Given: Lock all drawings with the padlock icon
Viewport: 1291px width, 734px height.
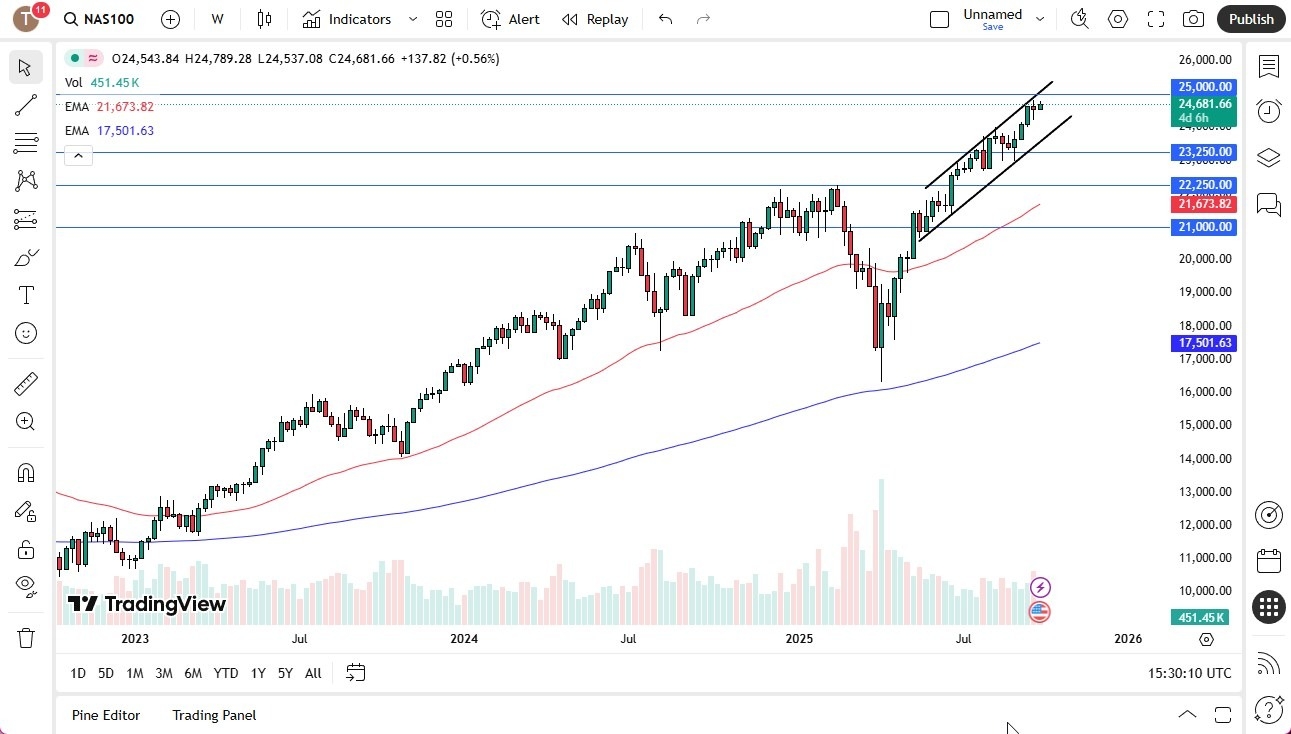Looking at the screenshot, I should point(25,549).
